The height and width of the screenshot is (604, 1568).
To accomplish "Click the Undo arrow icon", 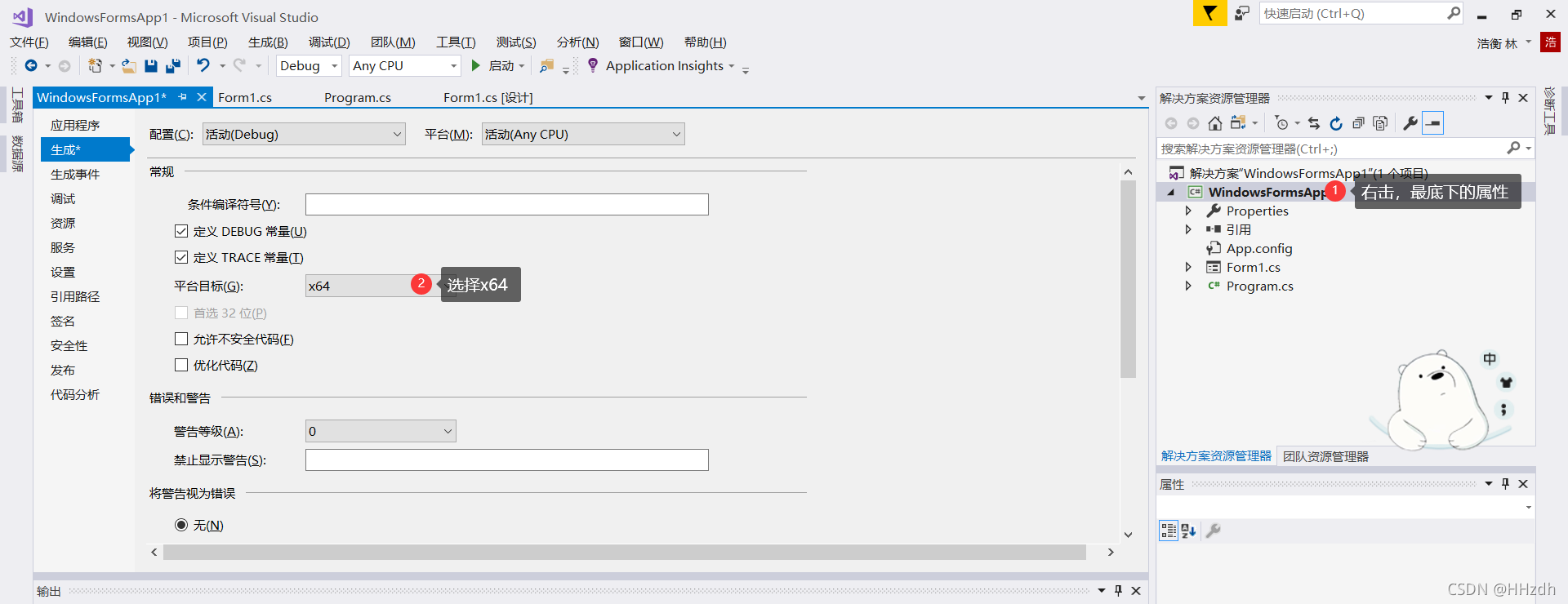I will [203, 66].
